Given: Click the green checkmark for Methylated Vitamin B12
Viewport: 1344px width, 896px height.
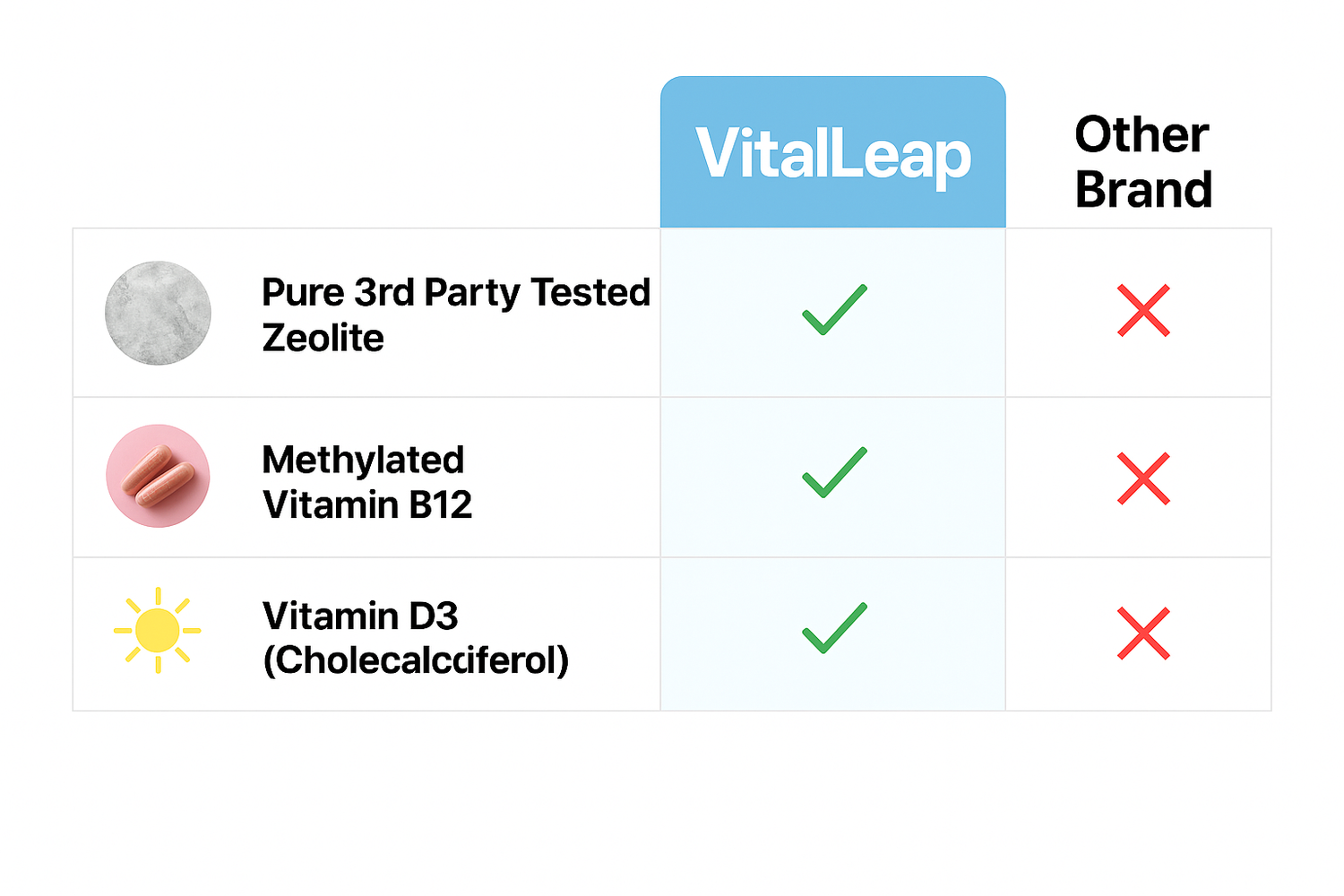Looking at the screenshot, I should (834, 471).
